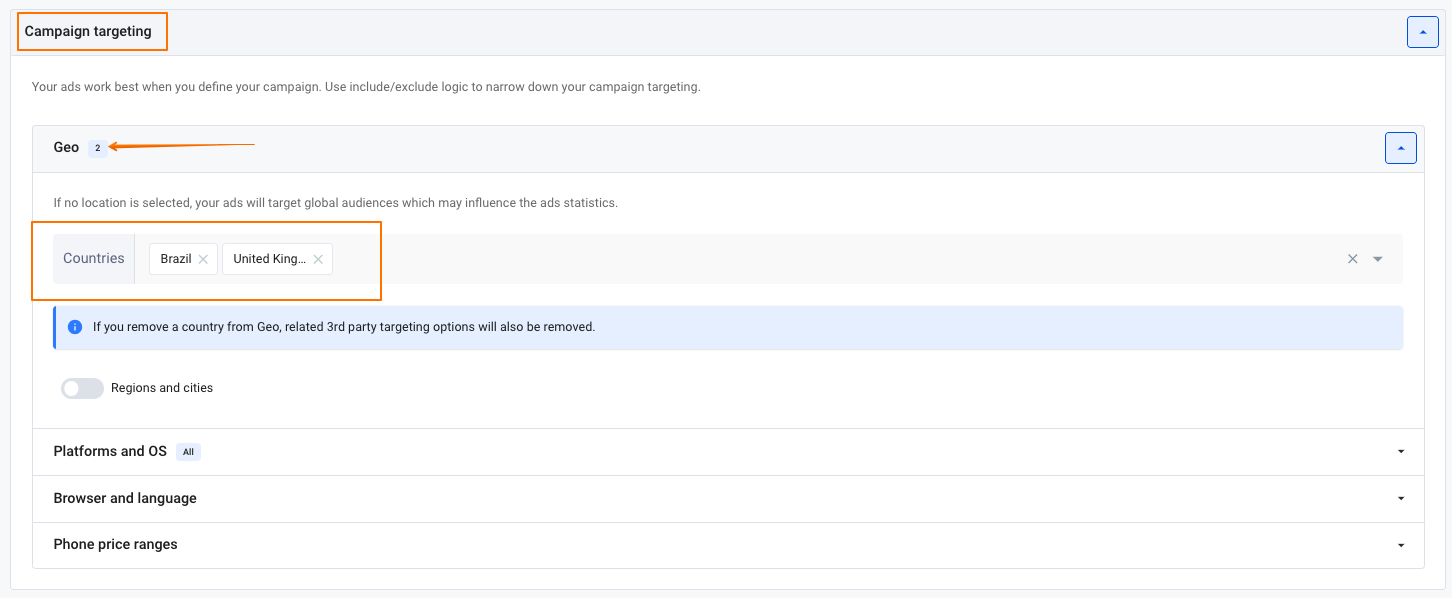This screenshot has width=1452, height=598.
Task: Click the blue info icon in the notice
Action: click(x=75, y=327)
